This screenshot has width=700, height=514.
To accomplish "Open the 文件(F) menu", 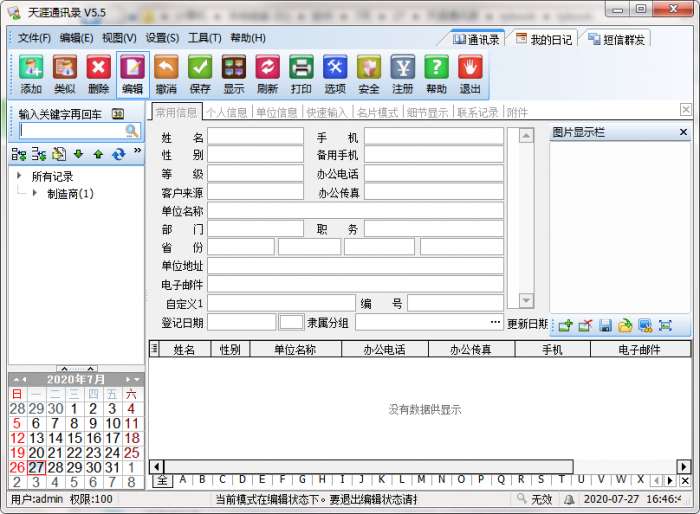I will 34,38.
